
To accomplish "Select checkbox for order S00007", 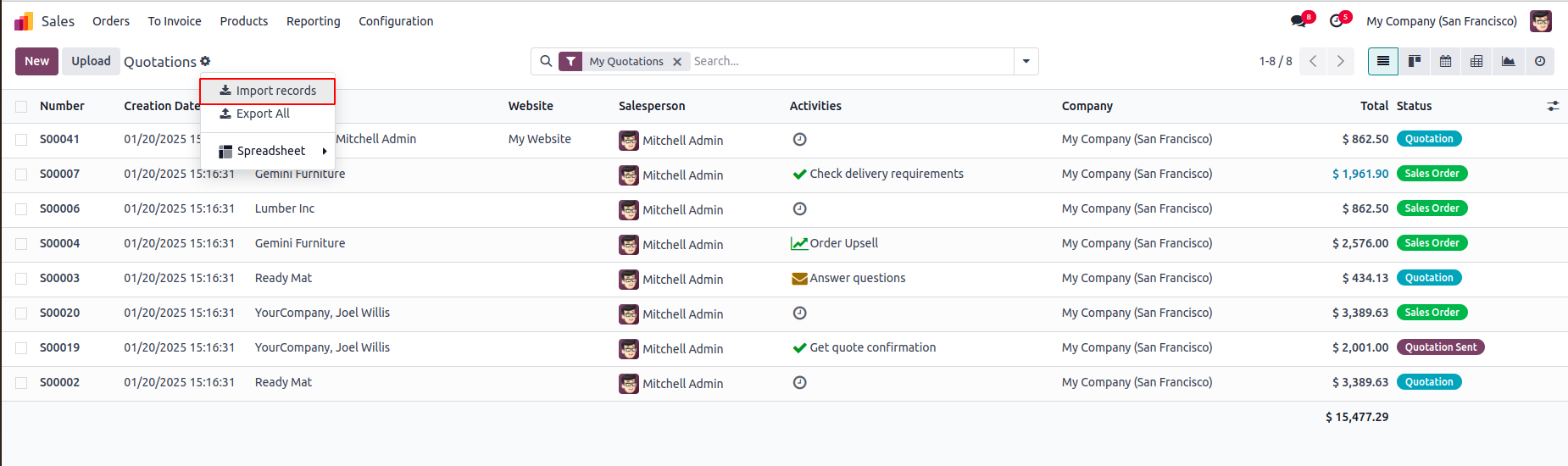I will point(21,175).
